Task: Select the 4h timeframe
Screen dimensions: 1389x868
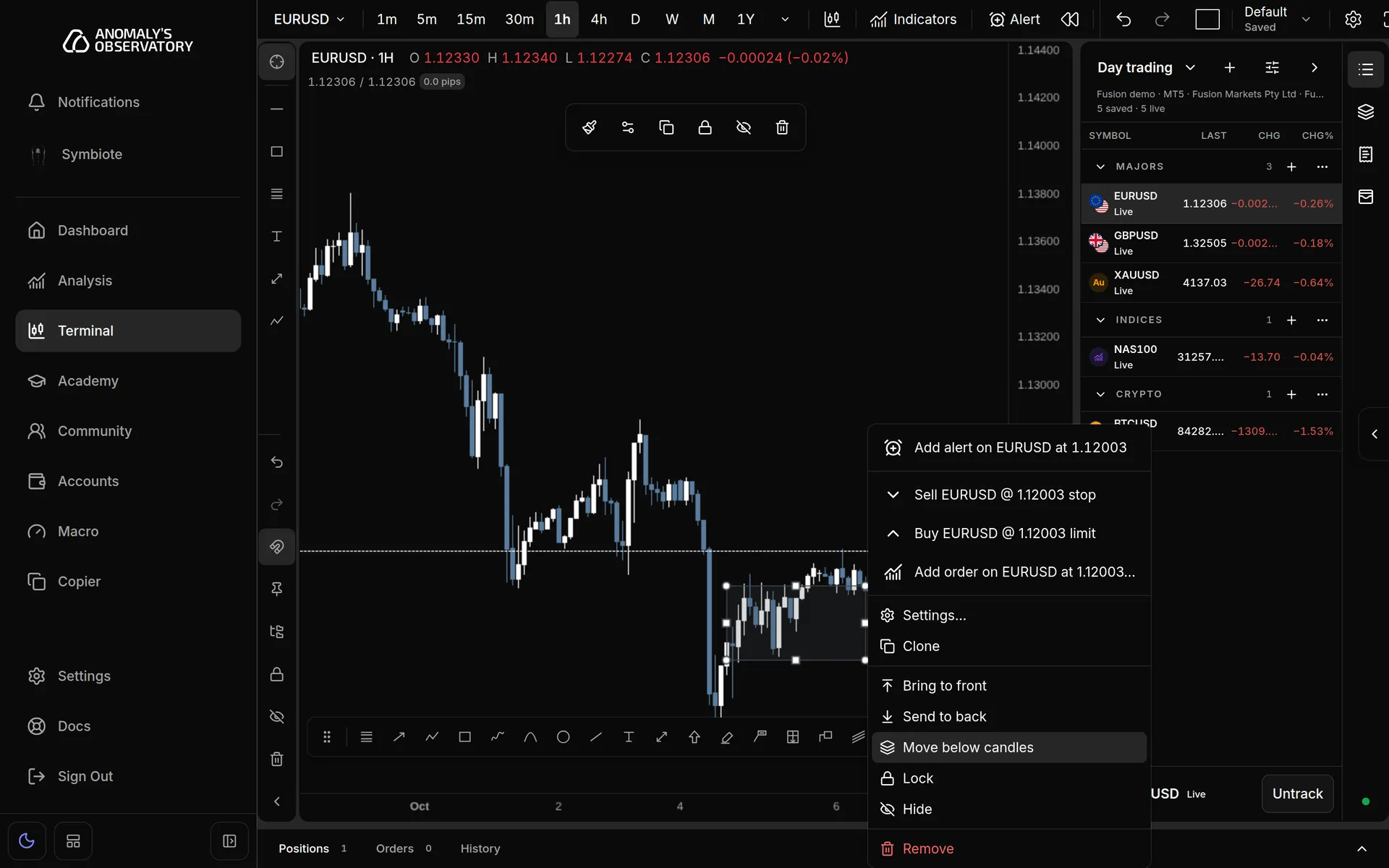Action: tap(598, 20)
